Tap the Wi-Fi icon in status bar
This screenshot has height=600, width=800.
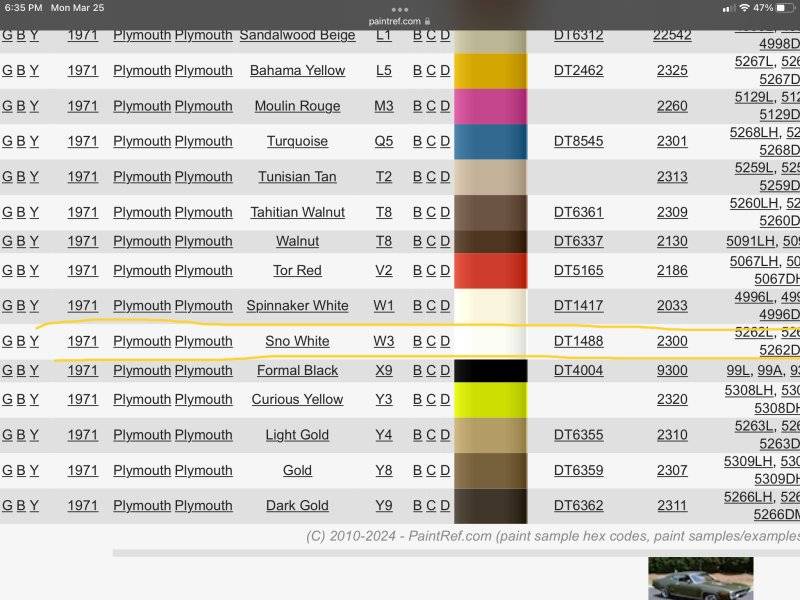pos(744,8)
